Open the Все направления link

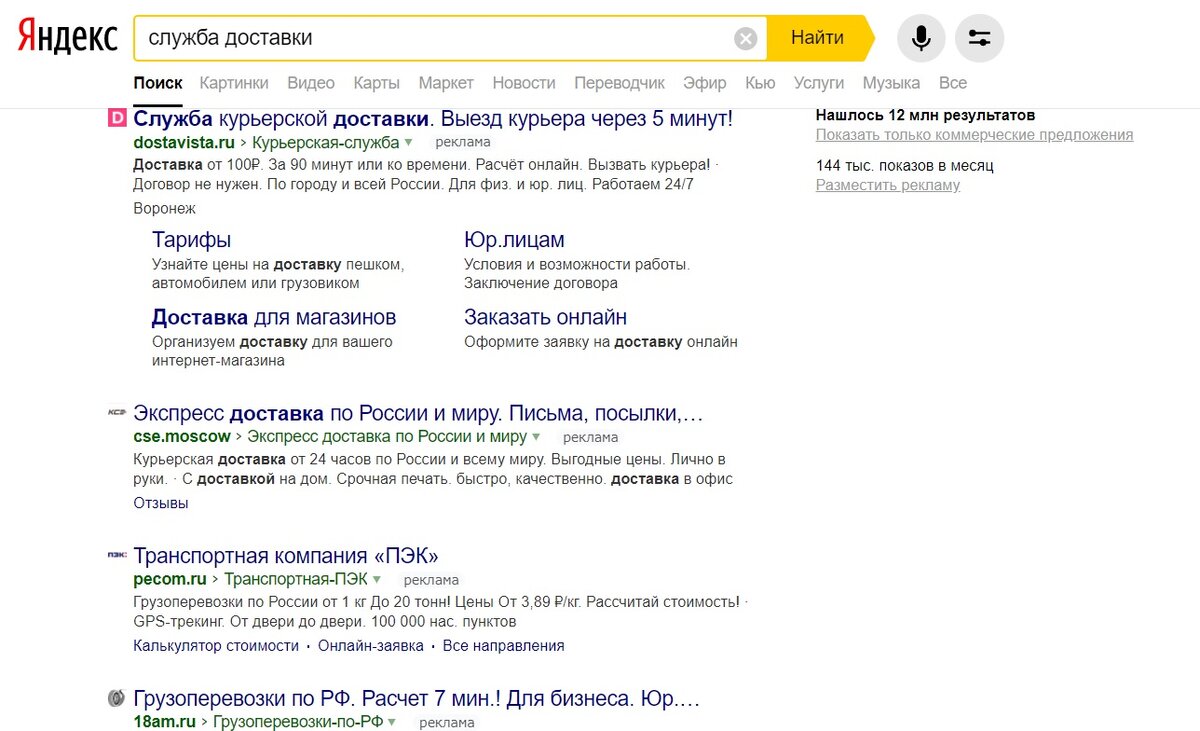[x=504, y=646]
